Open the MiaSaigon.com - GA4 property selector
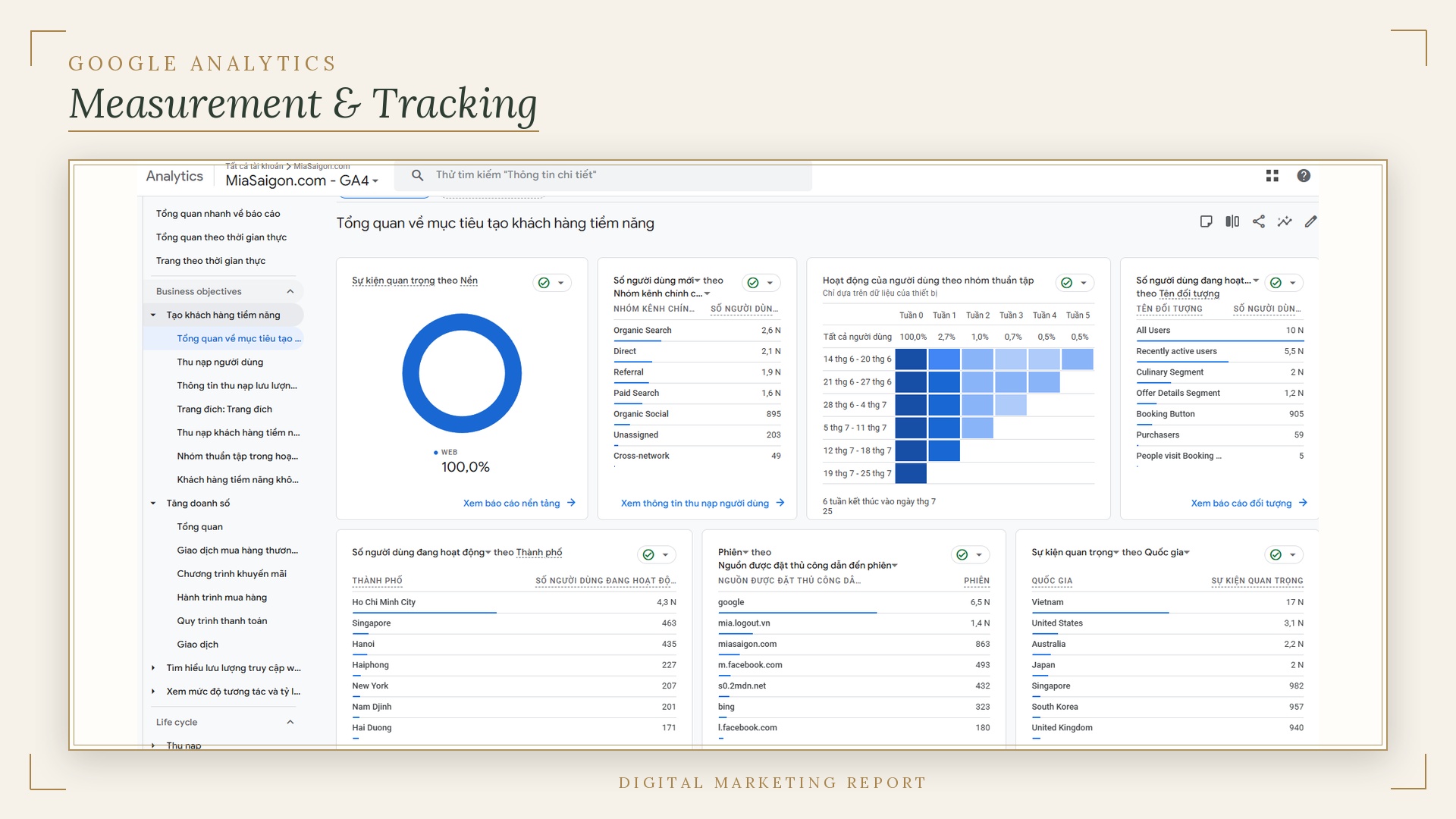This screenshot has height=819, width=1456. 302,180
